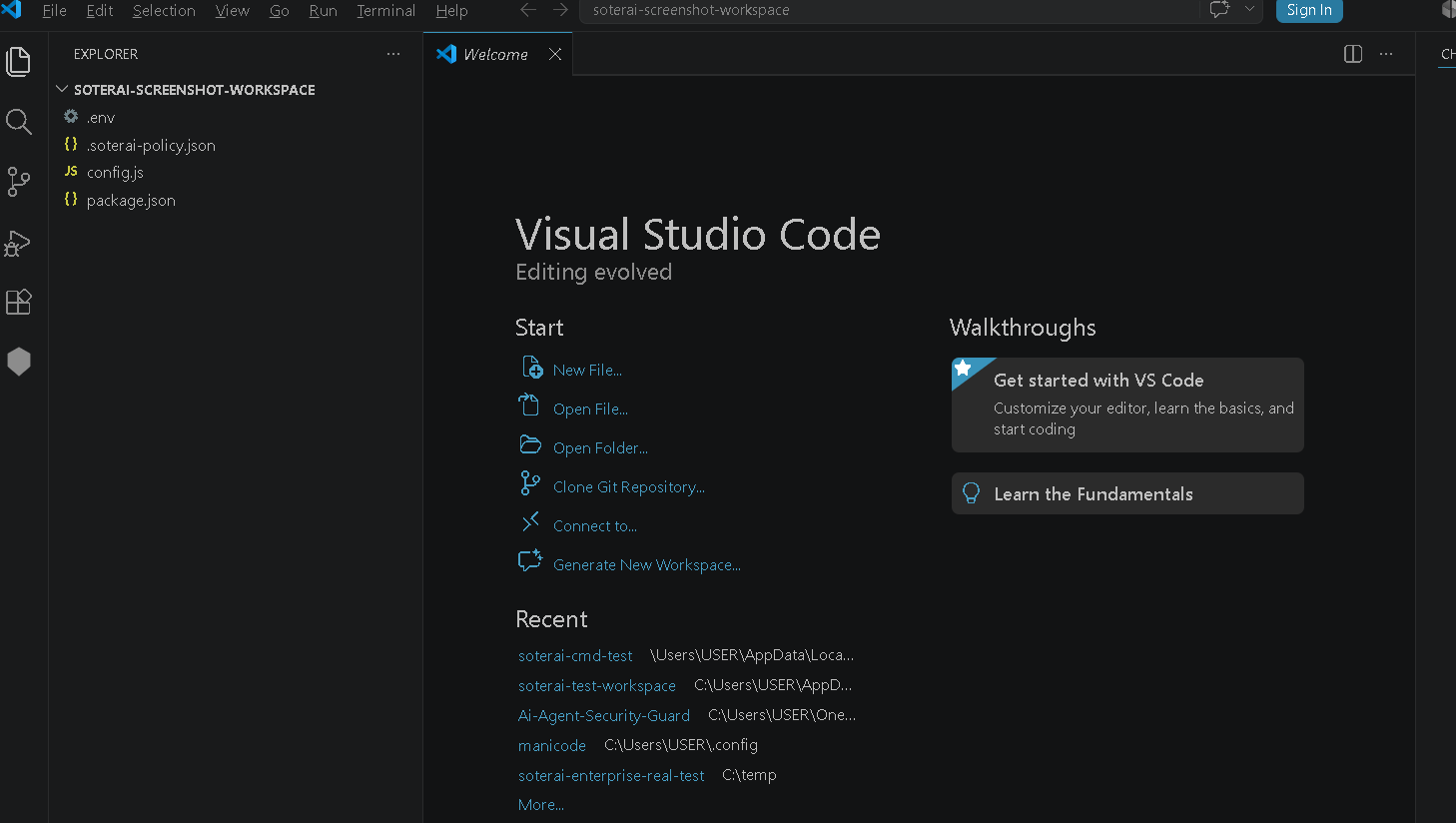Collapse the SOTERAI-SCREENSHOT-WORKSPACE folder section

[x=236, y=90]
